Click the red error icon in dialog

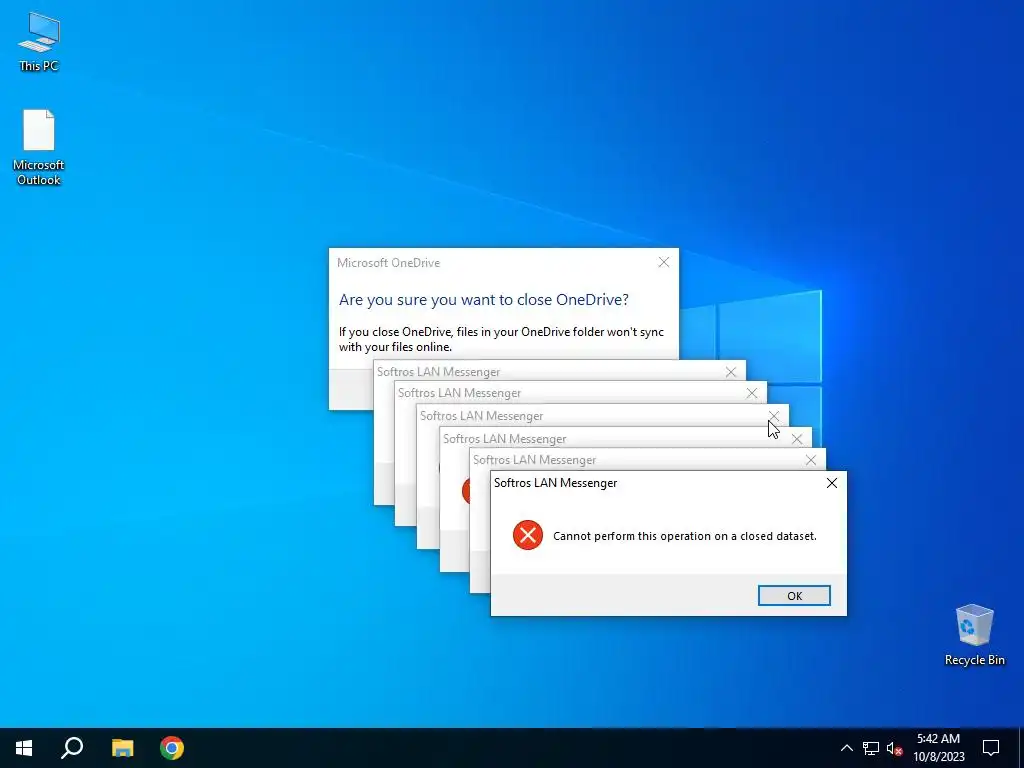coord(528,536)
